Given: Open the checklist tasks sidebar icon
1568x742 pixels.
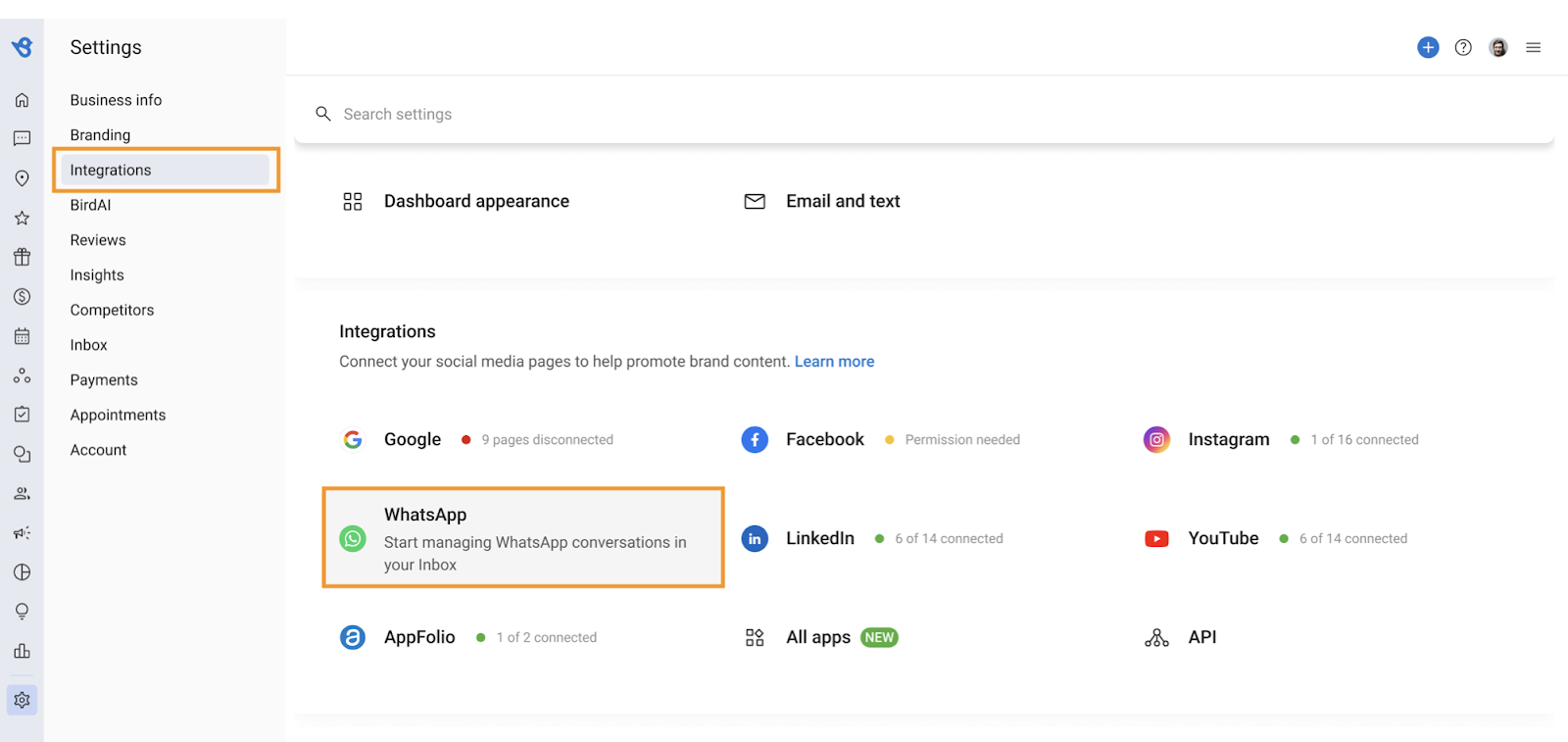Looking at the screenshot, I should (x=22, y=415).
